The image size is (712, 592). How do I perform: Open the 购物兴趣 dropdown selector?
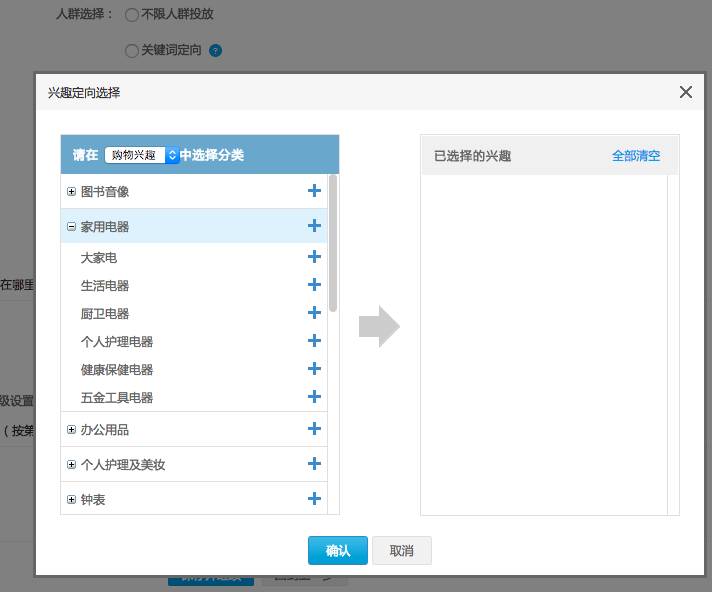141,155
